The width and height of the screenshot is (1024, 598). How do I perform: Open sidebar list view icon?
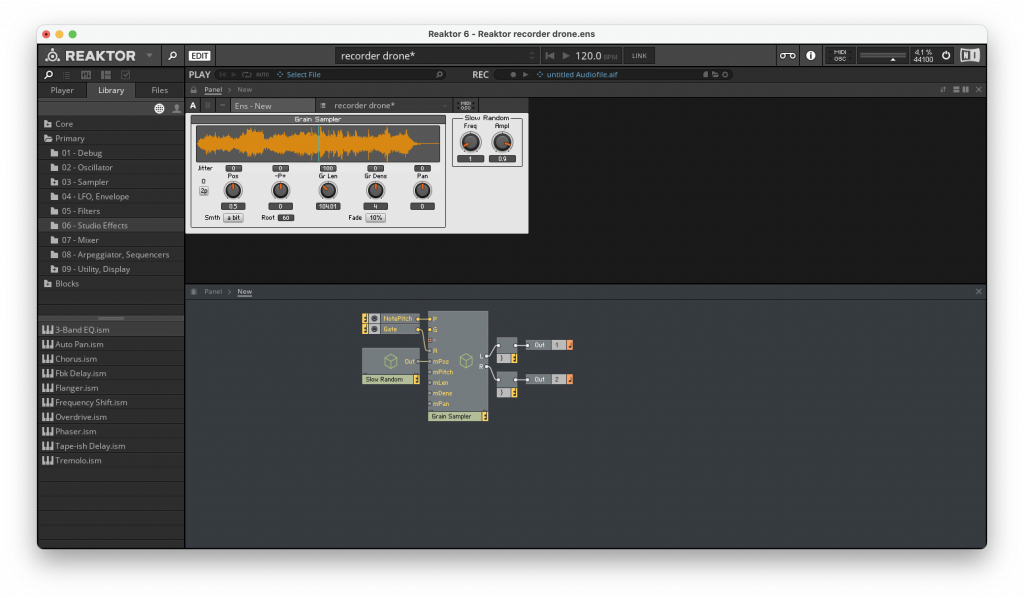[66, 74]
